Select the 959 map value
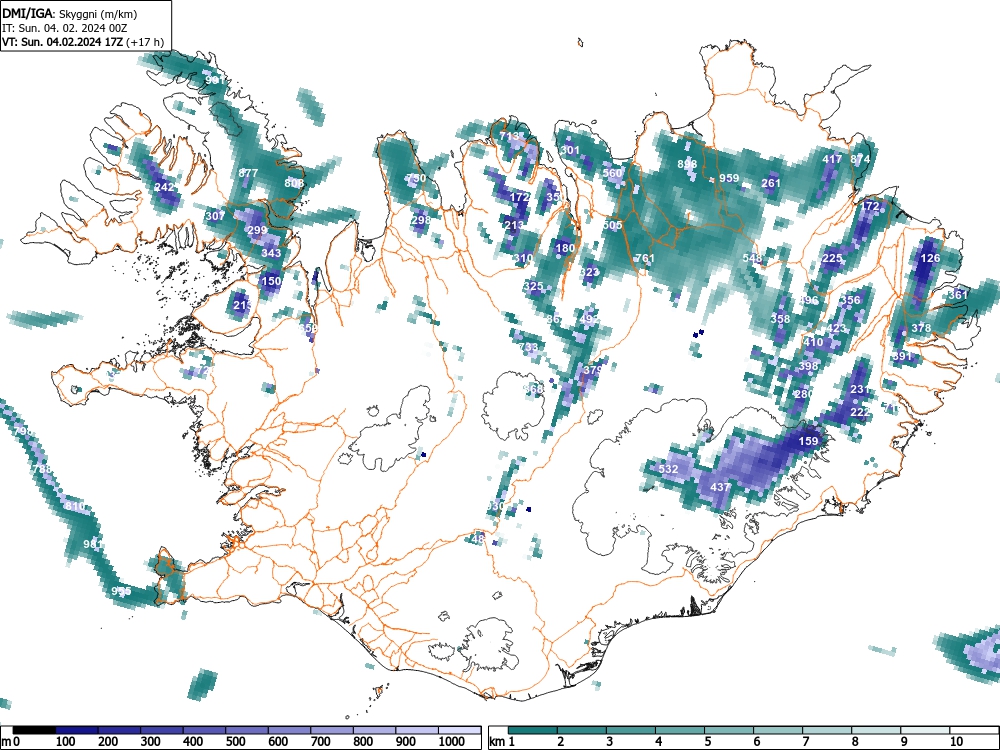This screenshot has height=750, width=1000. 728,179
